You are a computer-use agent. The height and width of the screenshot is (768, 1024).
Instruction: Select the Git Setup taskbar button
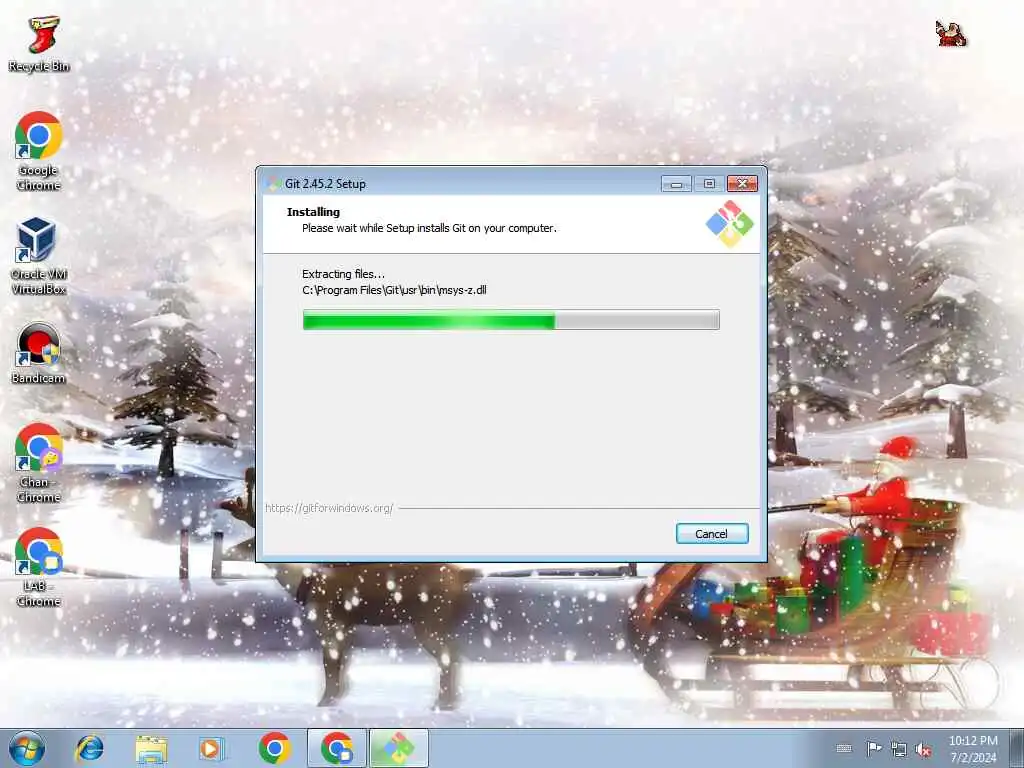[399, 748]
